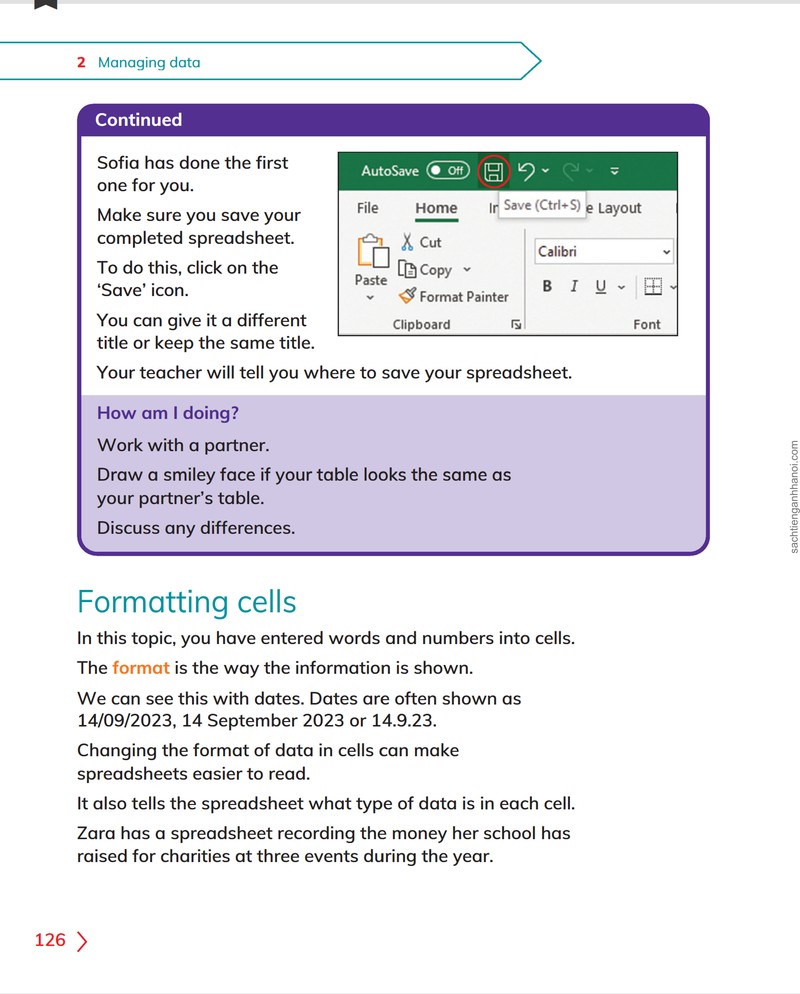Click the text 'Discuss any differences.'

point(196,528)
